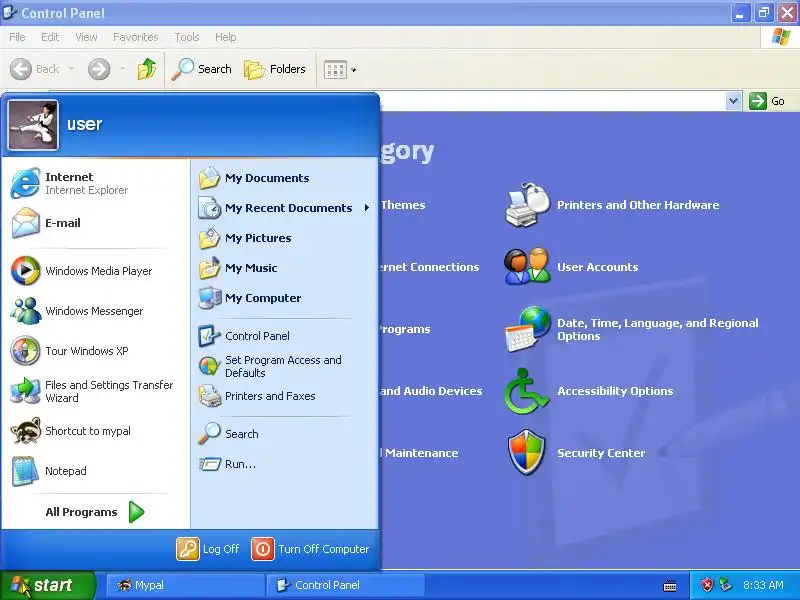Screen dimensions: 800x600
Task: Open My Computer
Action: pos(284,298)
